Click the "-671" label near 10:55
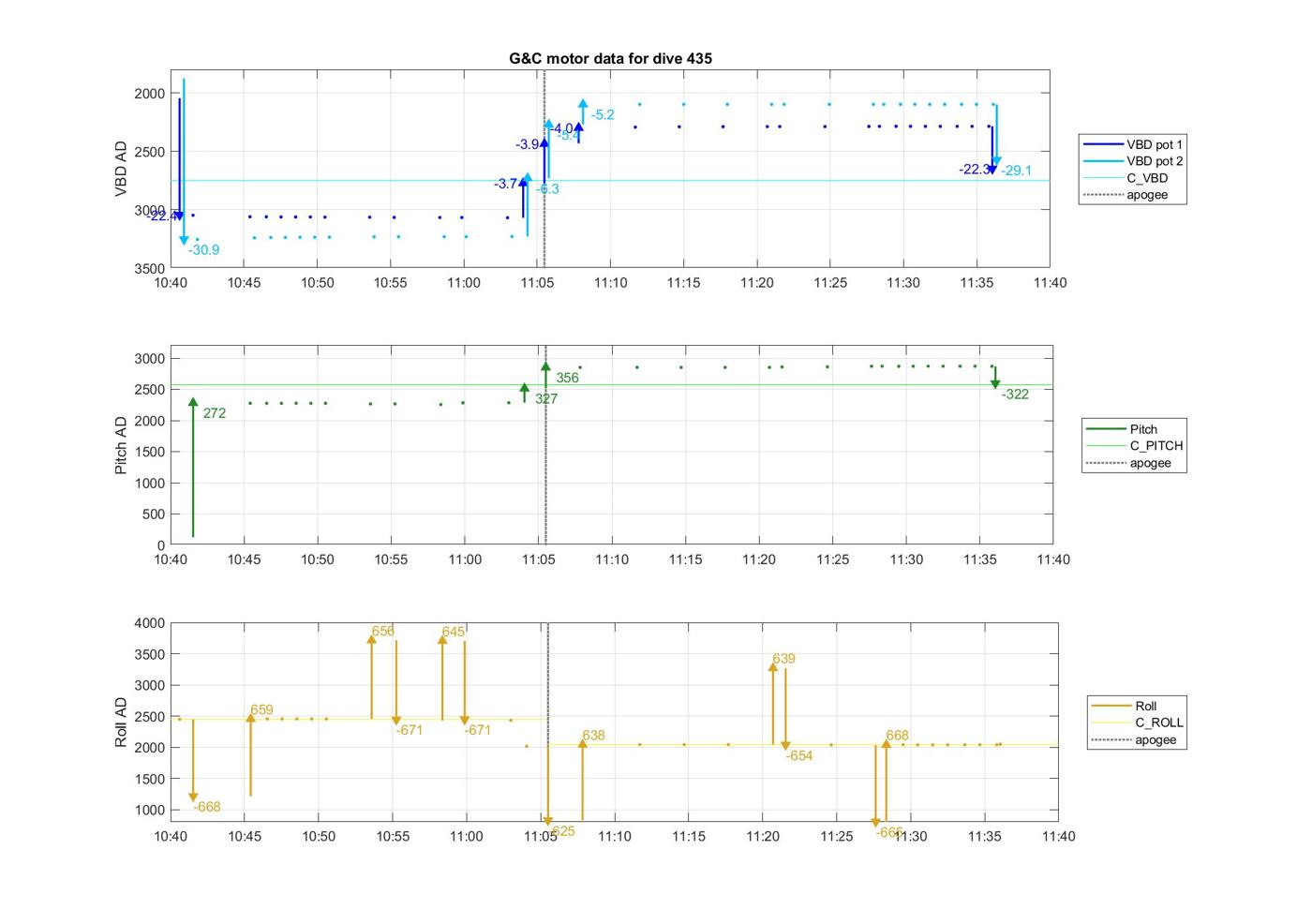The image size is (1312, 924). click(410, 730)
